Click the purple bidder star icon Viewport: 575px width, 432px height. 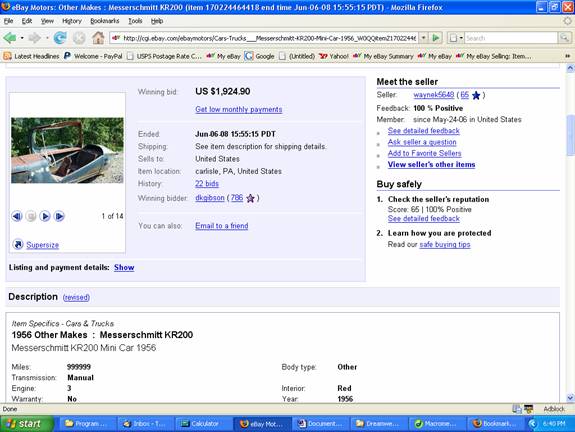click(x=250, y=198)
